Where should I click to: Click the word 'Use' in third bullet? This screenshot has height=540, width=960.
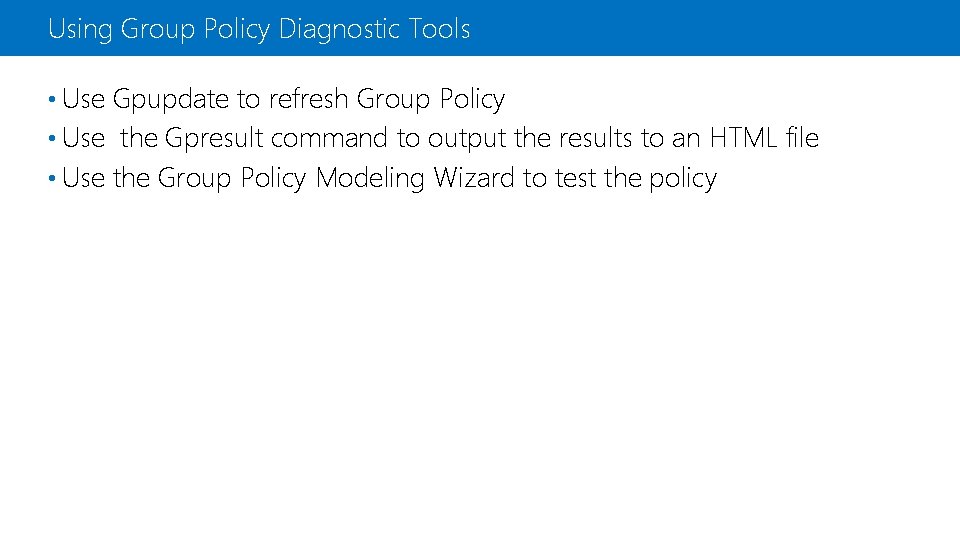[x=83, y=179]
